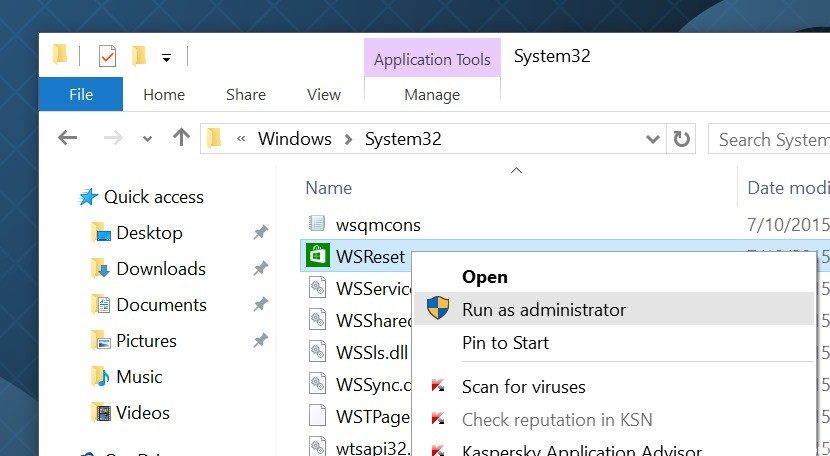This screenshot has height=456, width=830.
Task: Open Desktop in the navigation pane
Action: [x=149, y=233]
